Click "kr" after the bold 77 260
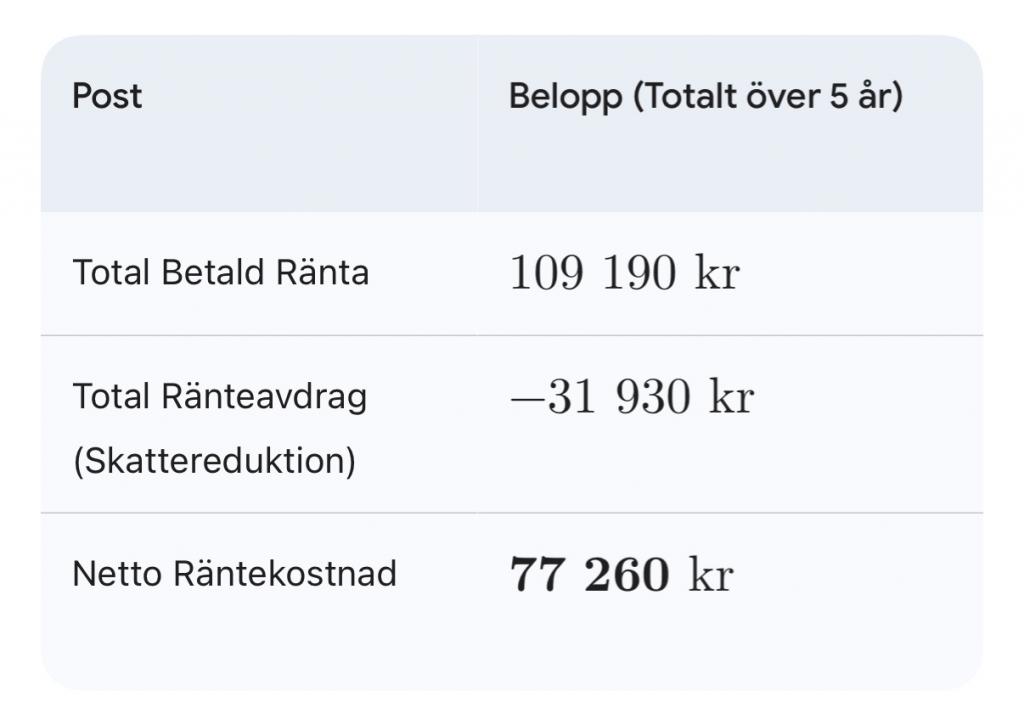Screen dimensions: 1024x713 (711, 575)
